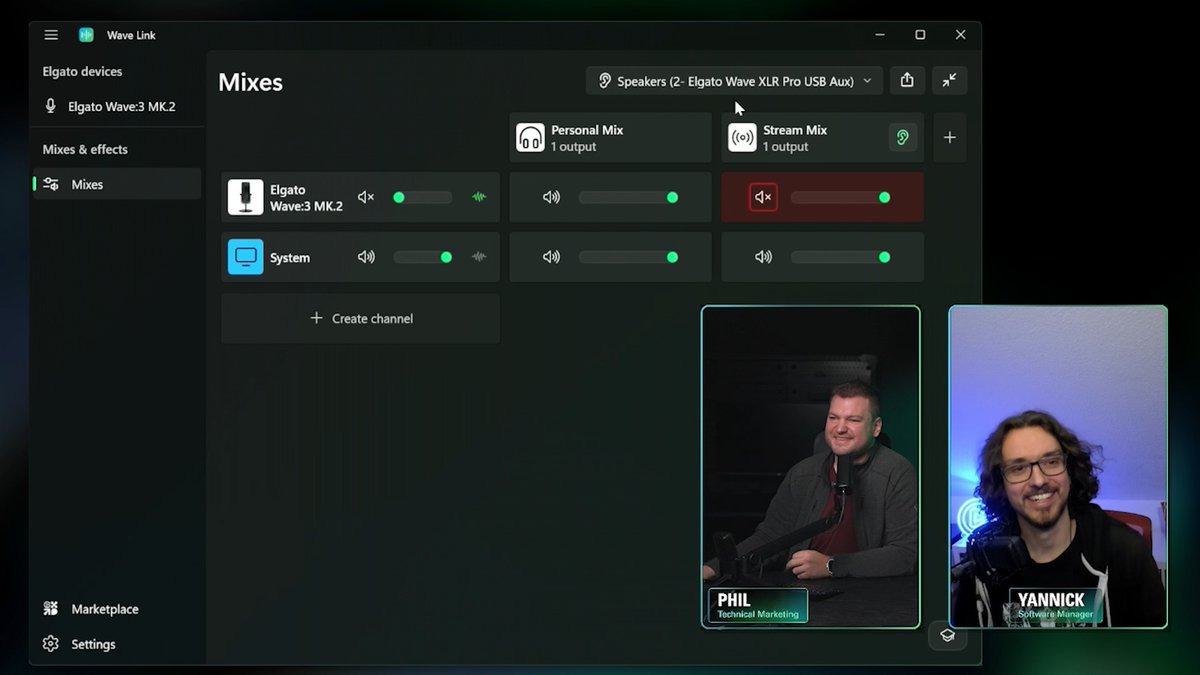Viewport: 1200px width, 675px height.
Task: Click the Mixes page heading
Action: click(x=250, y=82)
